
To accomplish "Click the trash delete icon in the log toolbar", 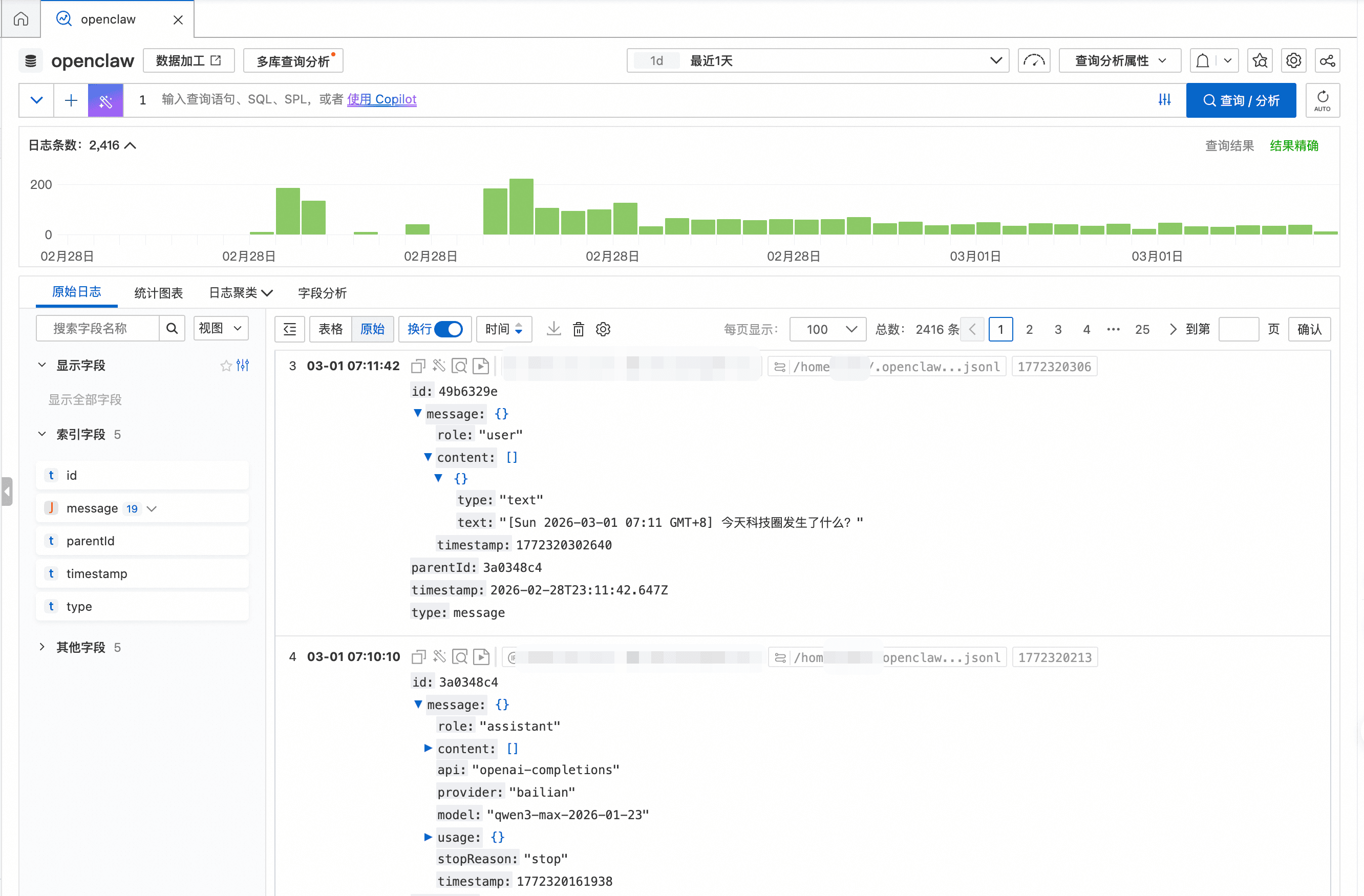I will tap(578, 329).
